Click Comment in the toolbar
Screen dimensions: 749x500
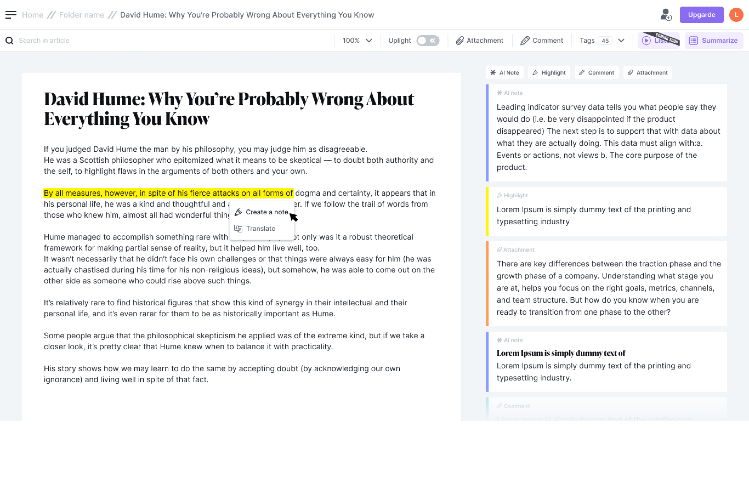[x=542, y=41]
